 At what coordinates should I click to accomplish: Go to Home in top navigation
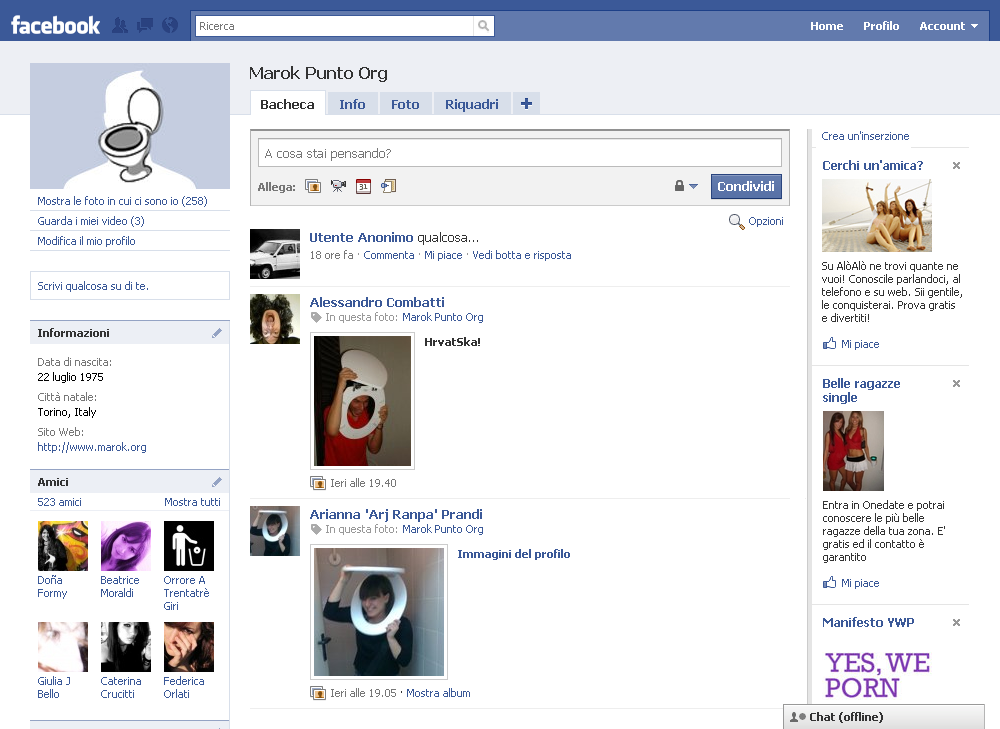pos(827,26)
